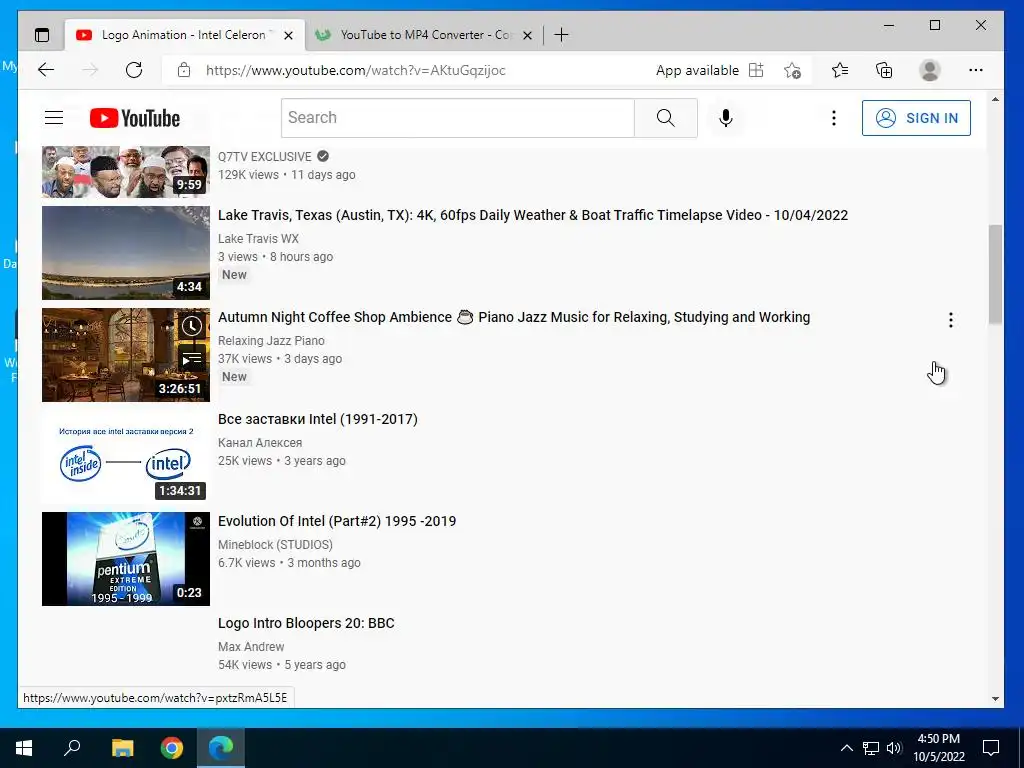Show hidden system tray icons

[846, 748]
